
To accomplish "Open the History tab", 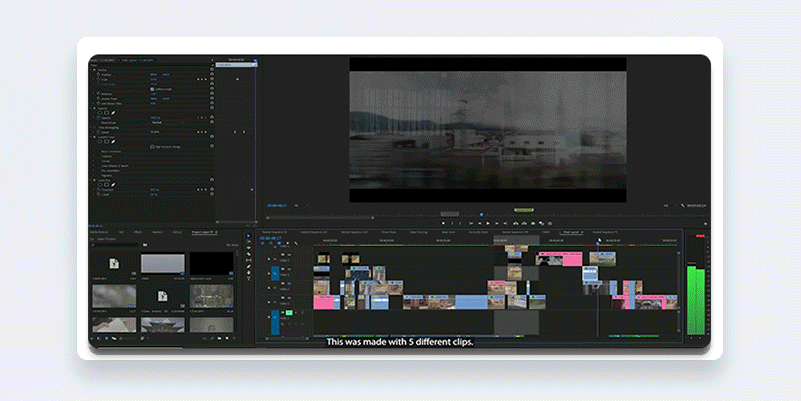I will (178, 232).
